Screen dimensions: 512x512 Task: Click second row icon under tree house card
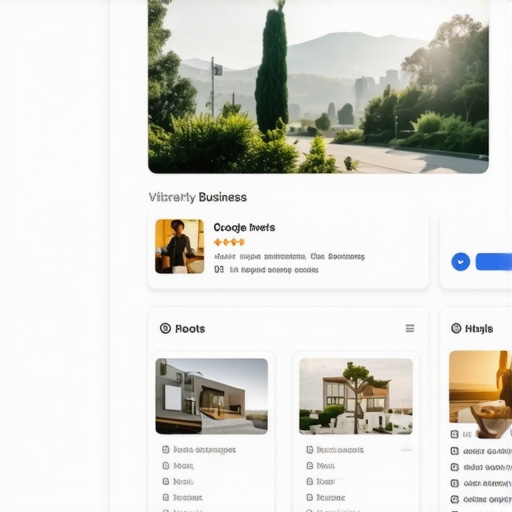(x=310, y=466)
